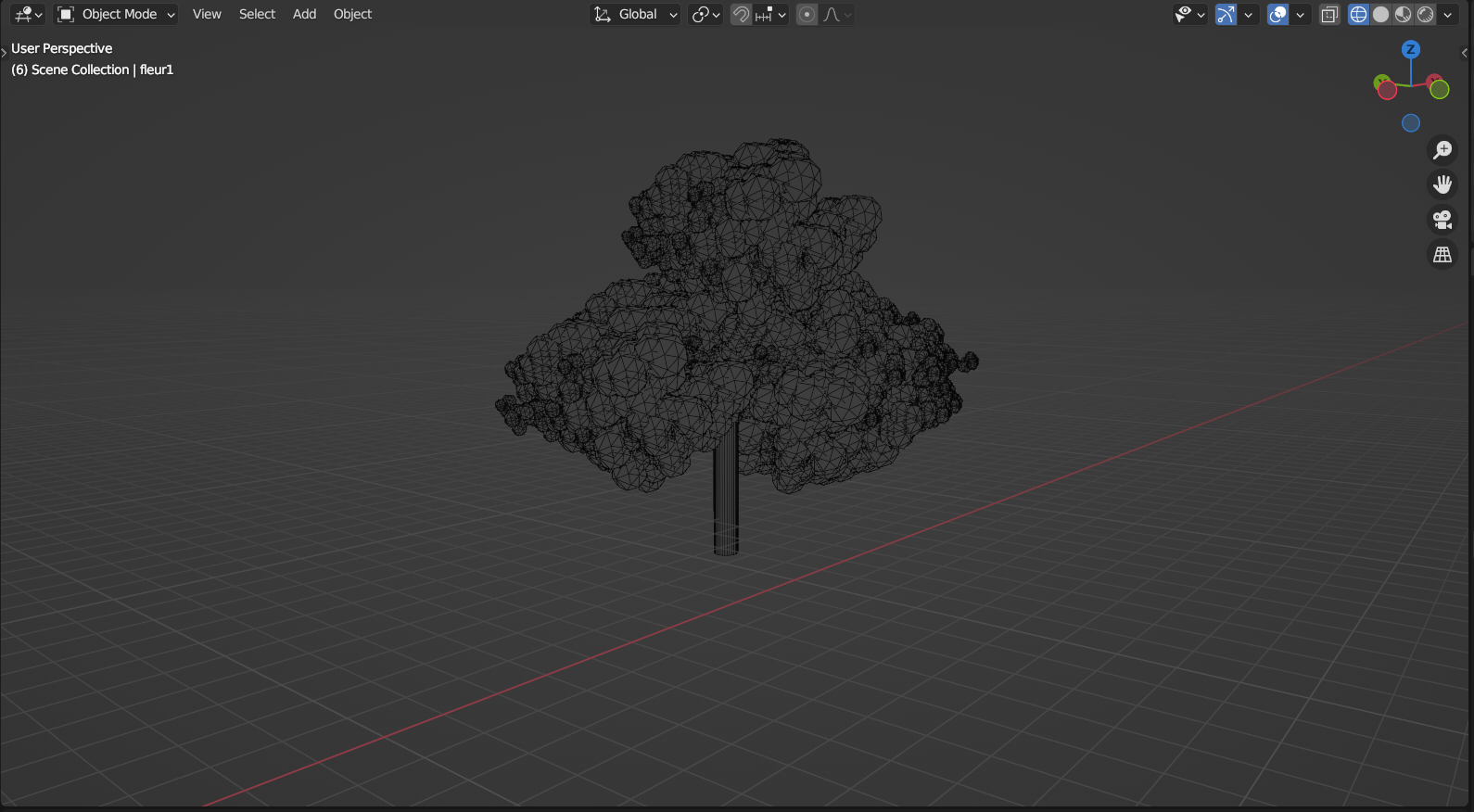Viewport: 1474px width, 812px height.
Task: Toggle the camera view icon
Action: (1442, 220)
